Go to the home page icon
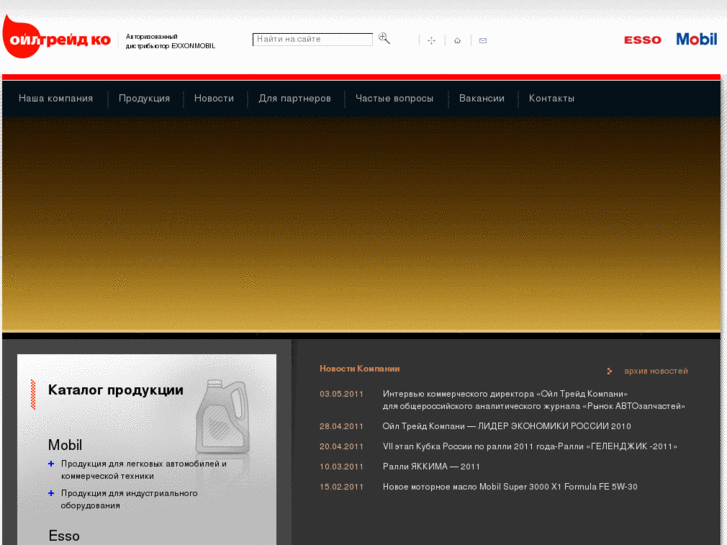This screenshot has height=545, width=727. 457,41
